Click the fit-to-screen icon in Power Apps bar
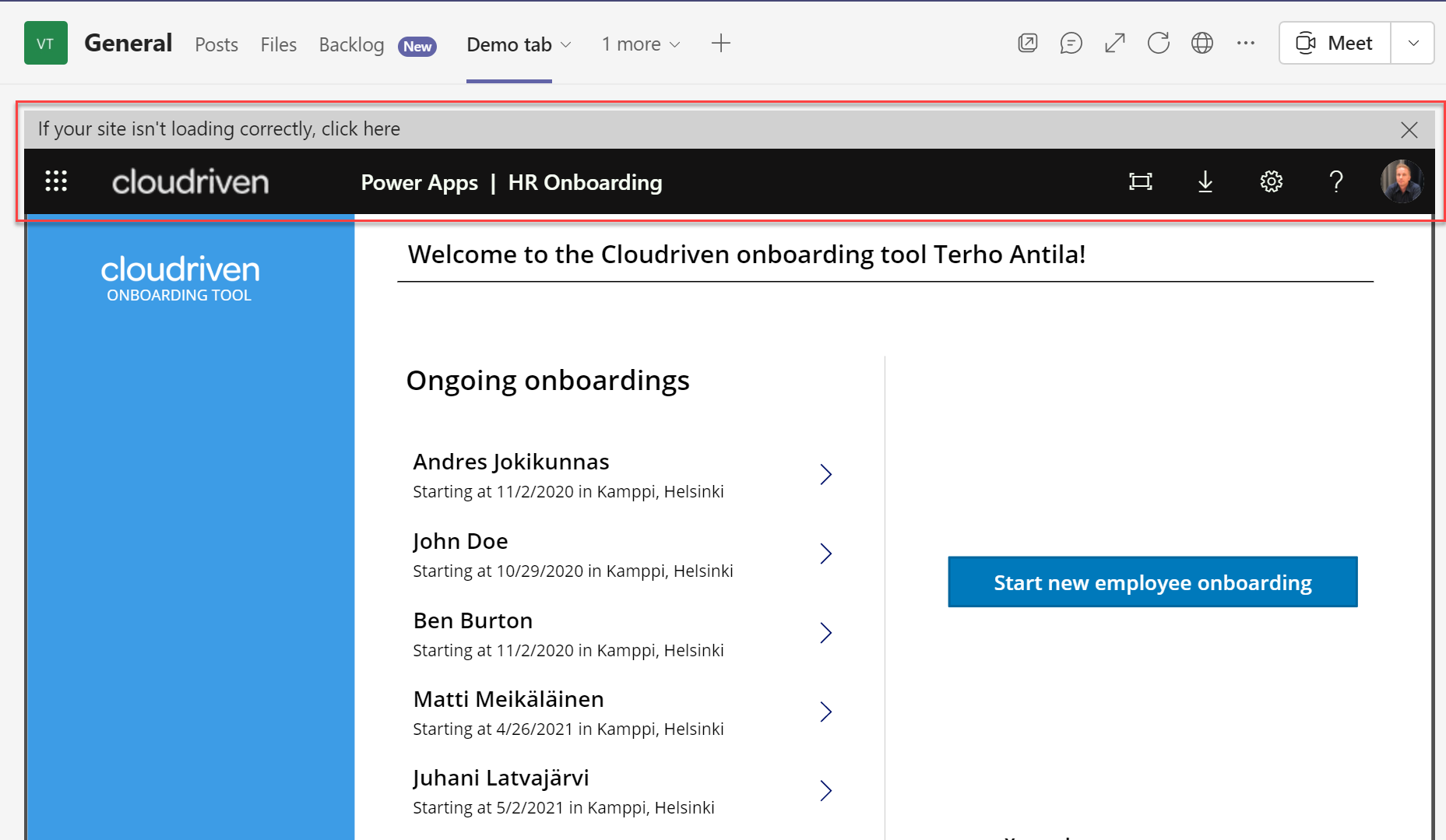1446x840 pixels. click(1140, 181)
